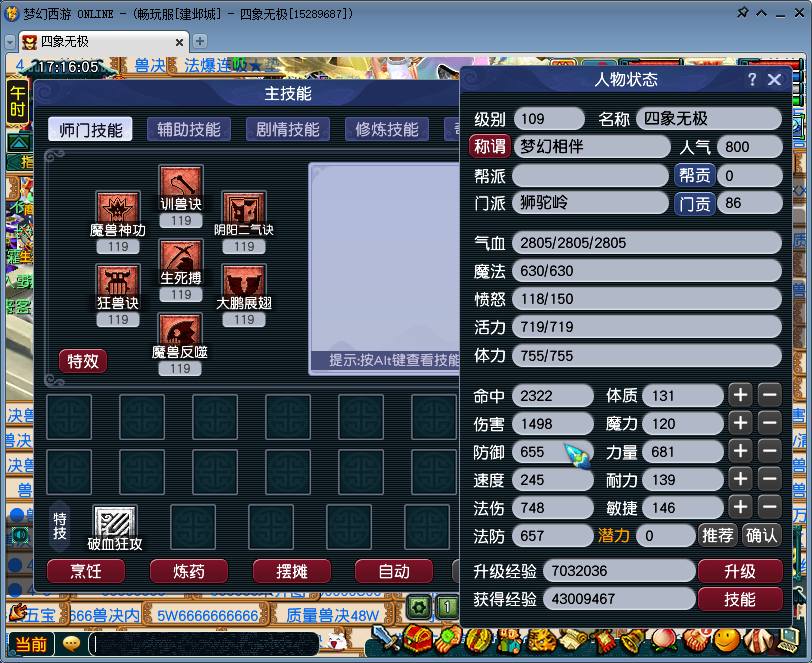Click the 午时 time indicator
812x663 pixels.
click(17, 102)
